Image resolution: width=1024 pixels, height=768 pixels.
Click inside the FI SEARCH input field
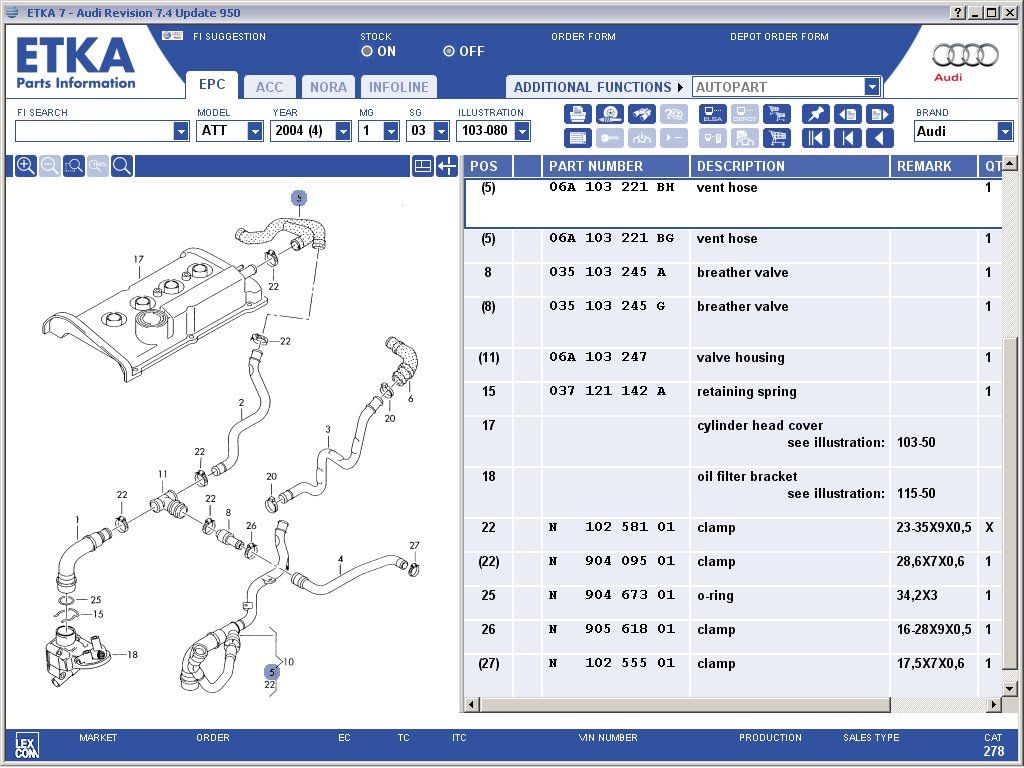tap(95, 131)
